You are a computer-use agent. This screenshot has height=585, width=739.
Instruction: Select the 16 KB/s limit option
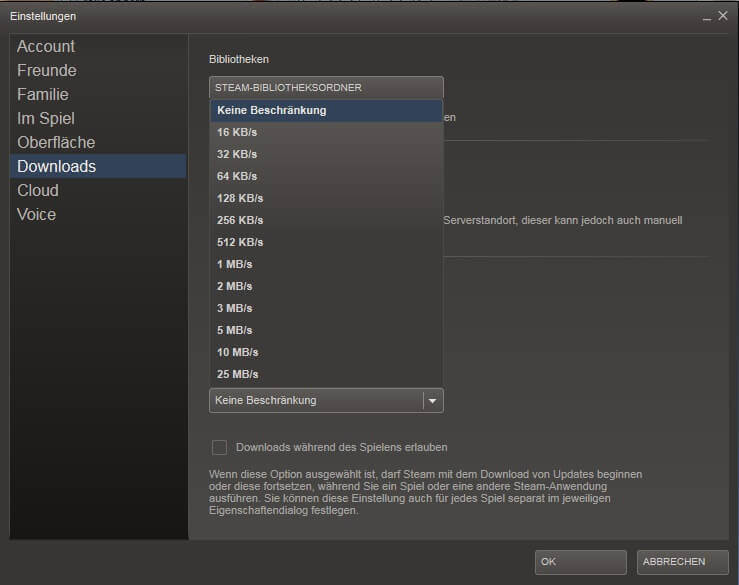[326, 132]
